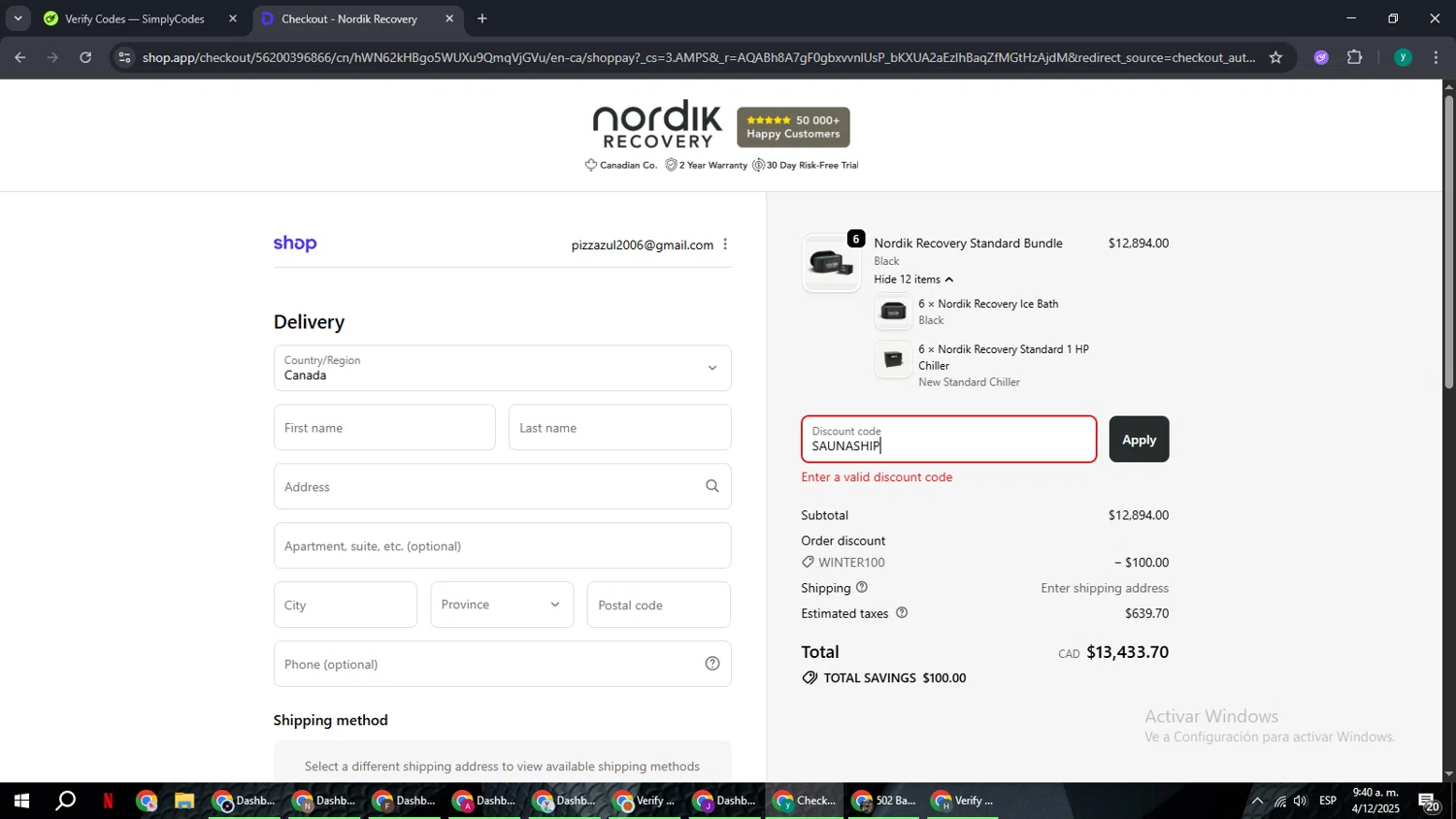
Task: Switch to the Check... Chrome taskbar window
Action: point(804,801)
